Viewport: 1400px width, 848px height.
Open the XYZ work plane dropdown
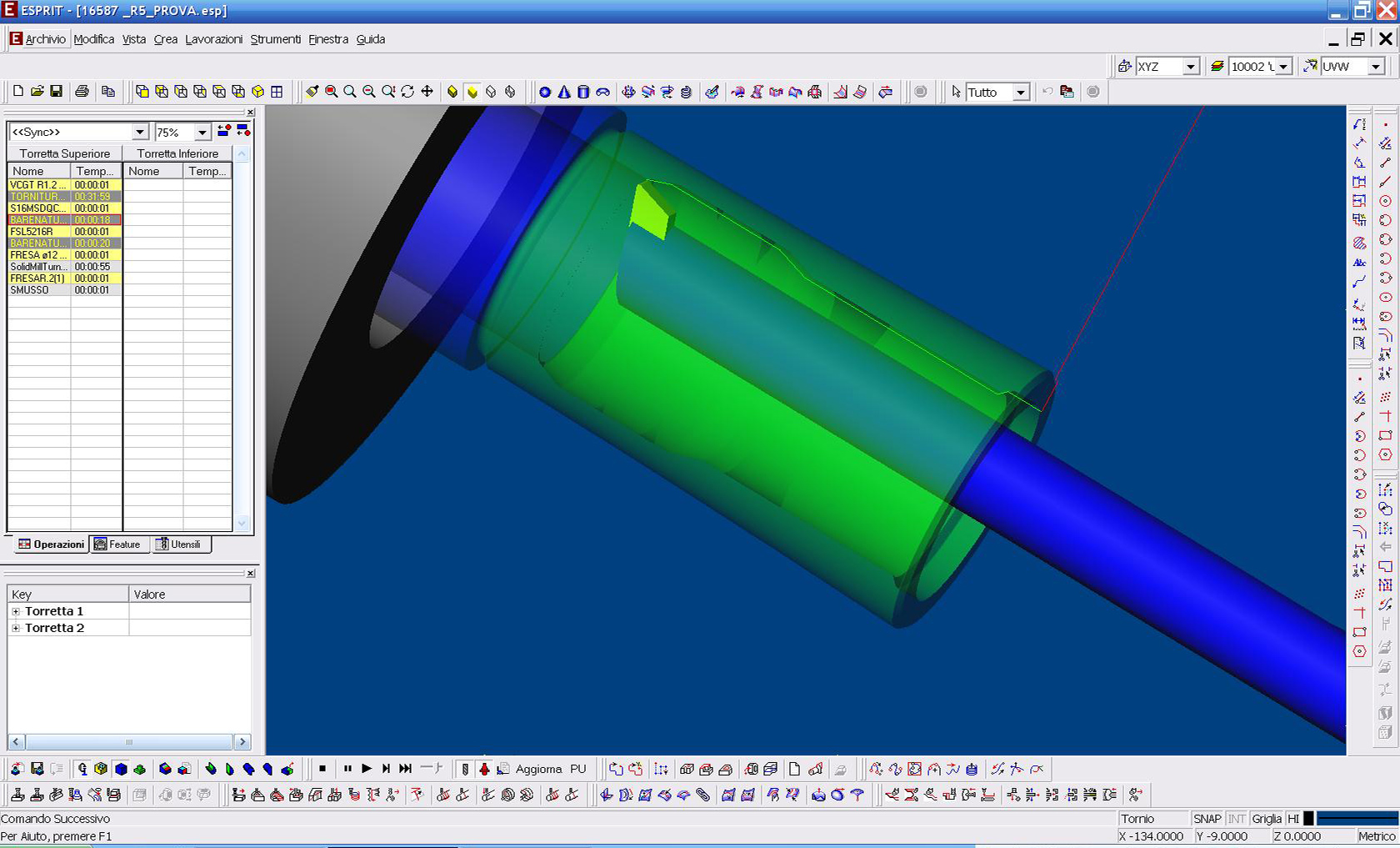[1191, 67]
